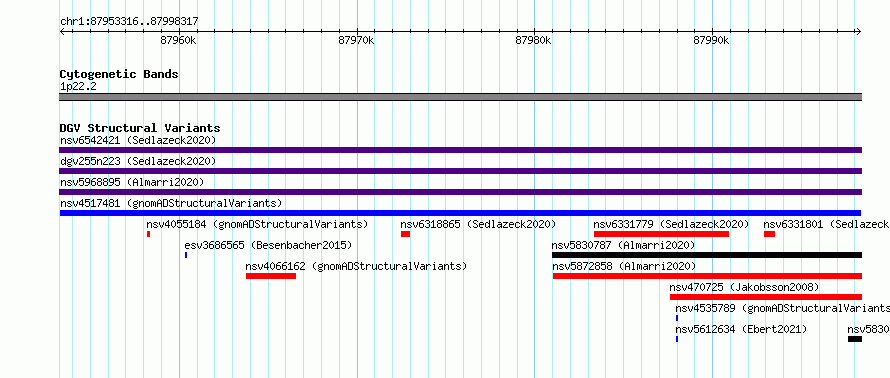This screenshot has height=378, width=890.
Task: Click the dgv255n223 (Sedlazeck2020) label
Action: tap(138, 161)
